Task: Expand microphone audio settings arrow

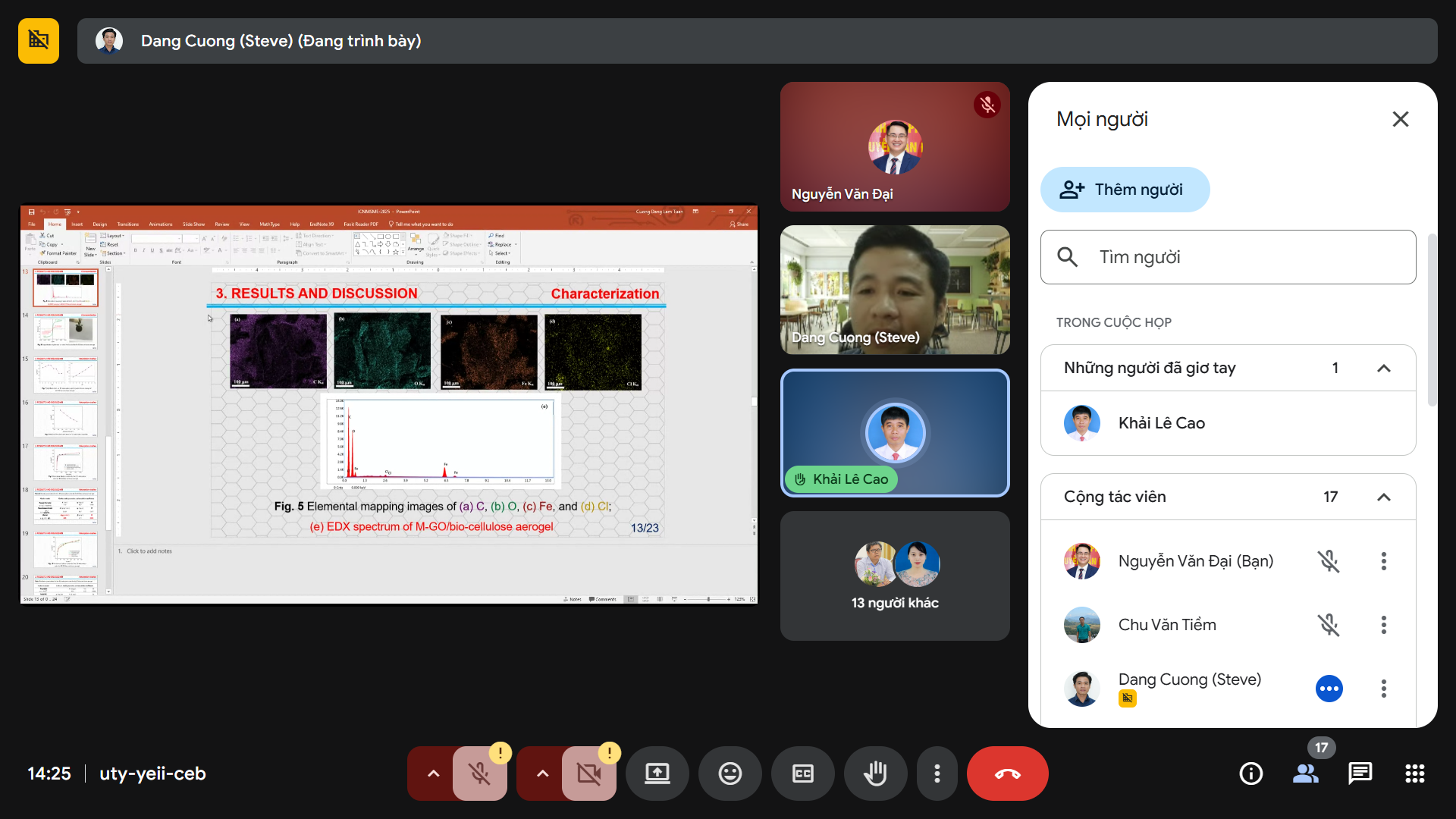Action: (x=433, y=773)
